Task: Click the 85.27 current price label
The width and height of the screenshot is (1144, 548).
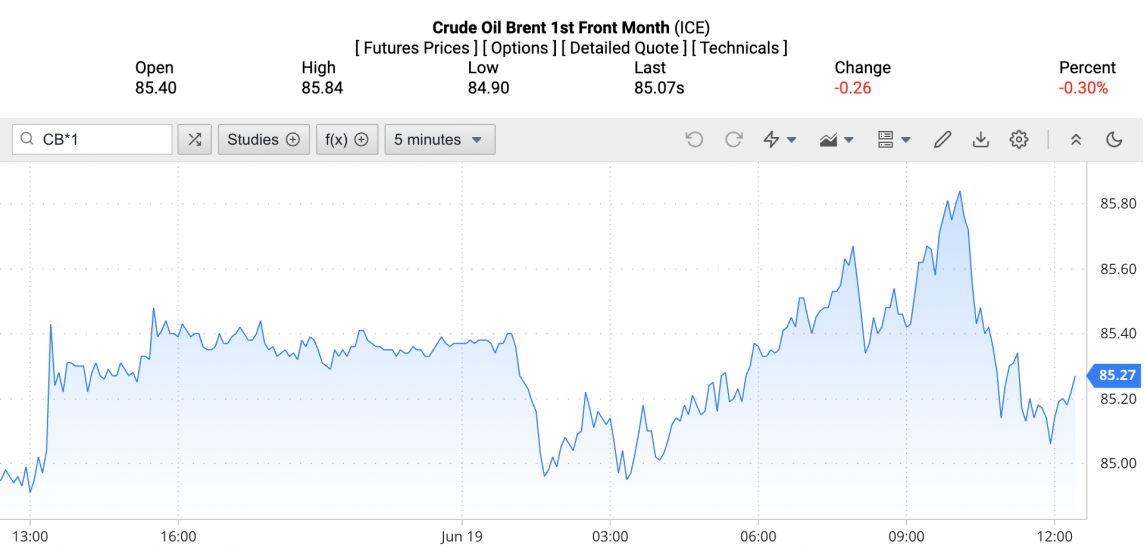Action: click(x=1116, y=376)
